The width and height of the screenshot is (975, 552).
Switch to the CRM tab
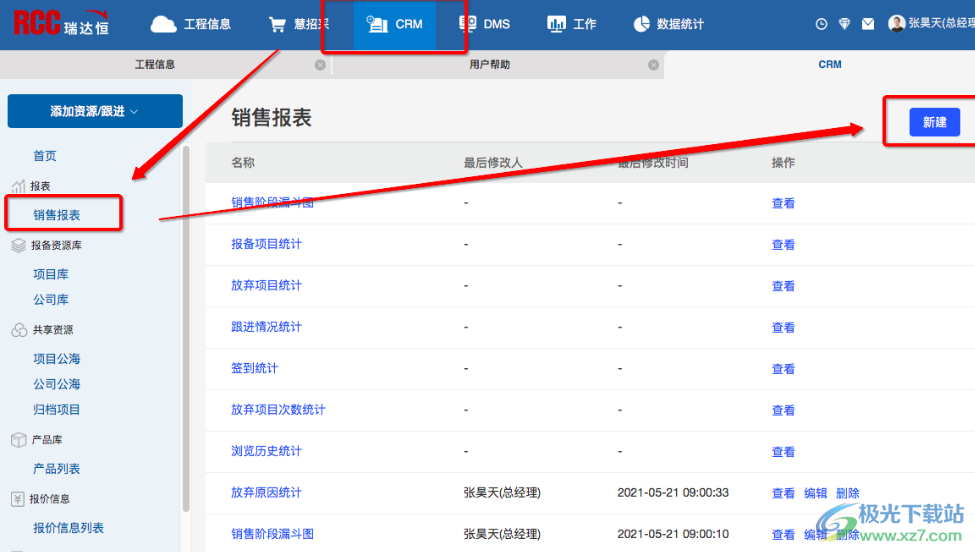(x=829, y=65)
